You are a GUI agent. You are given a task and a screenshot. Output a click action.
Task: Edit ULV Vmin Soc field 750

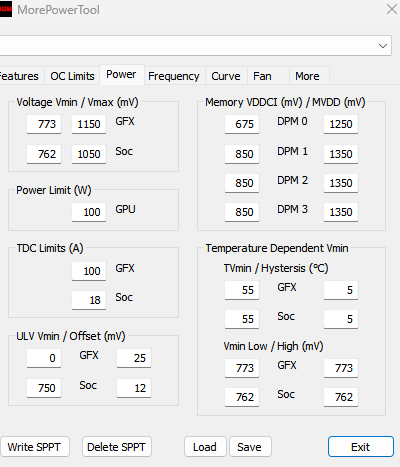(44, 388)
